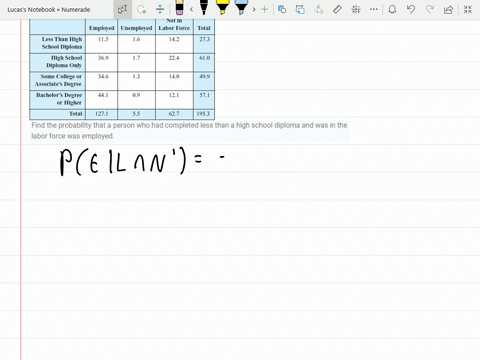The image size is (480, 360).
Task: Add a new pen with green plus
Action: click(264, 9)
